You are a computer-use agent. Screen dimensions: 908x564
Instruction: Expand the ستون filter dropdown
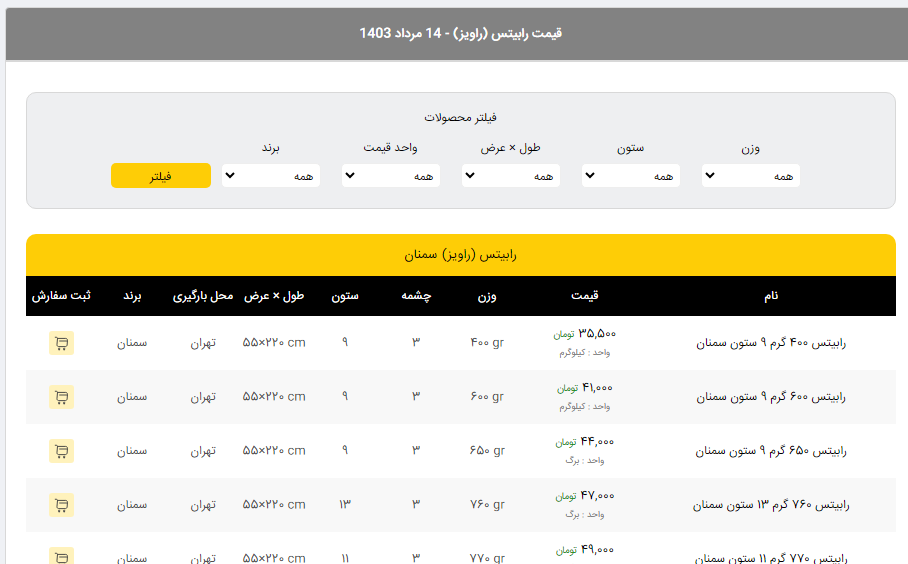tap(630, 176)
